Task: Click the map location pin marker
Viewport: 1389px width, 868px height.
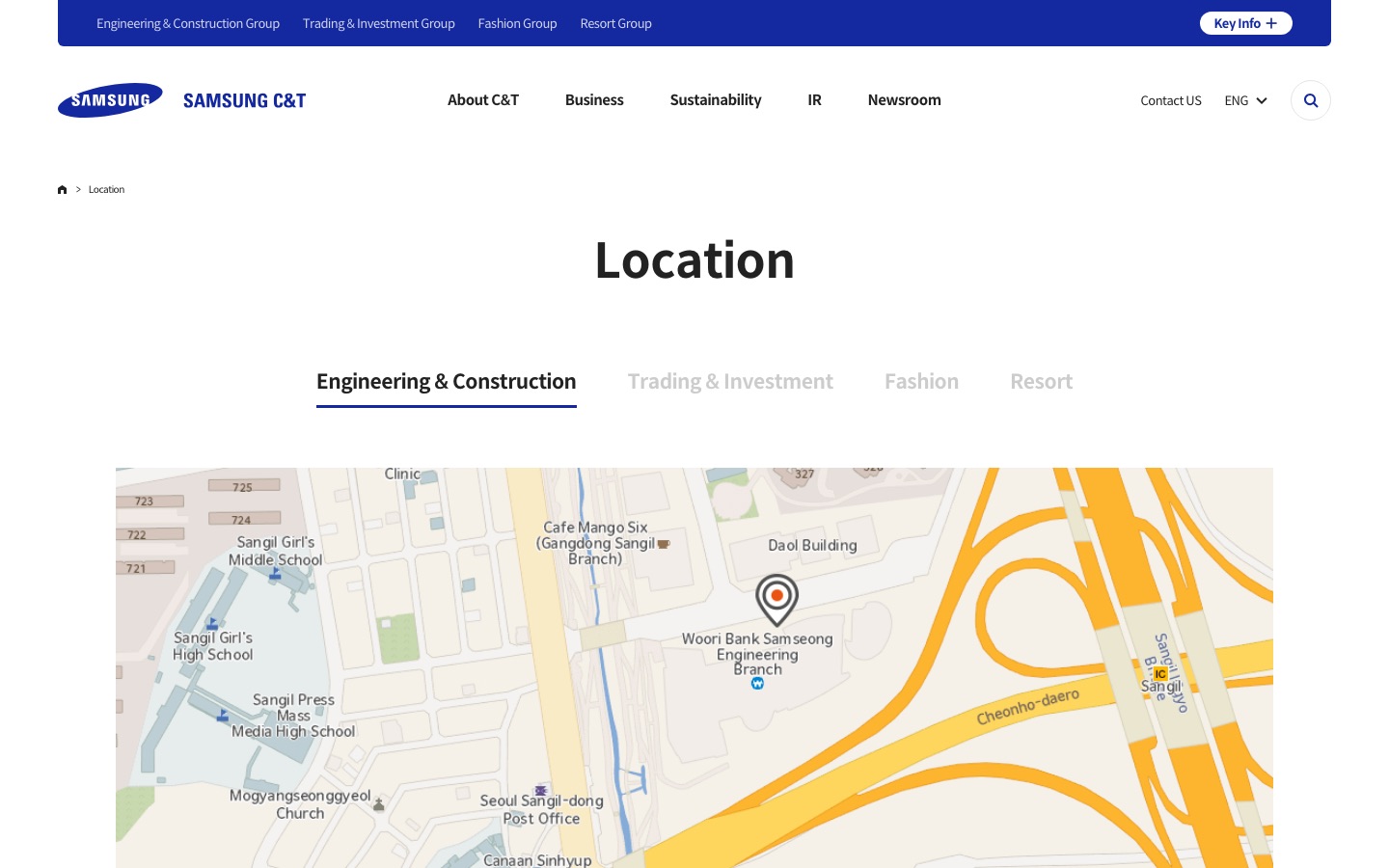Action: pyautogui.click(x=776, y=600)
